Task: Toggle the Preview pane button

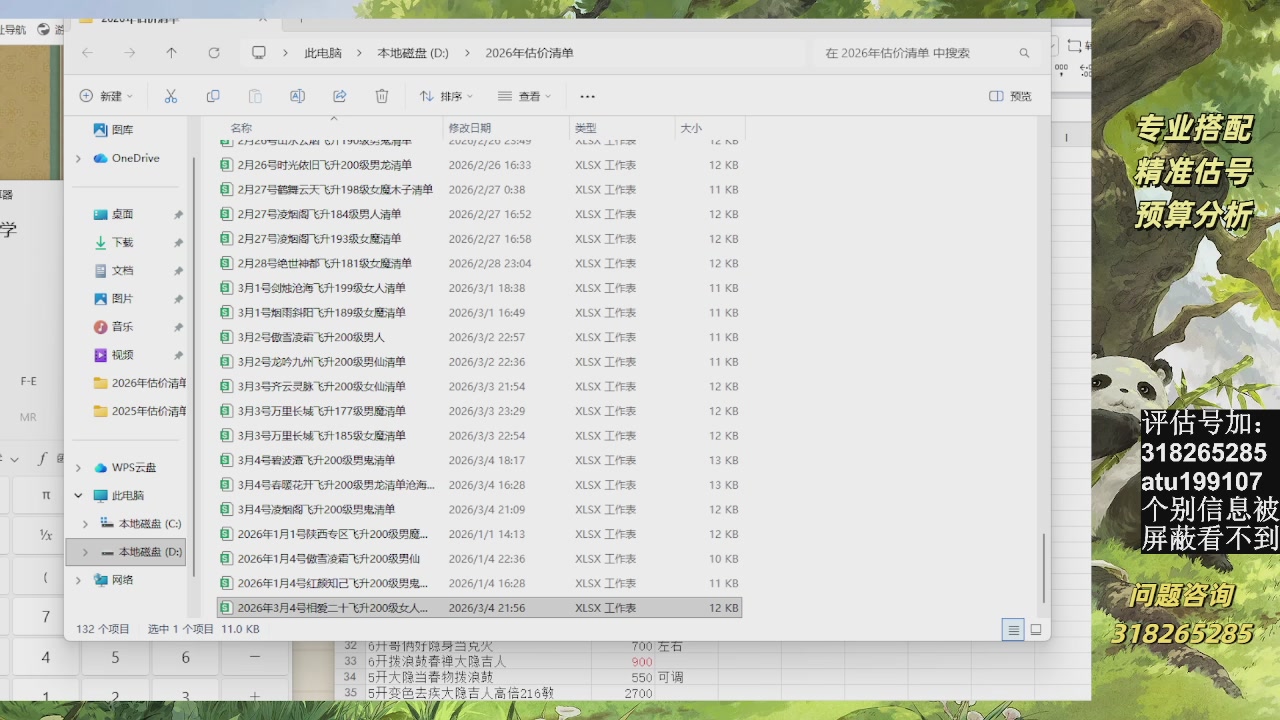Action: (x=1010, y=96)
